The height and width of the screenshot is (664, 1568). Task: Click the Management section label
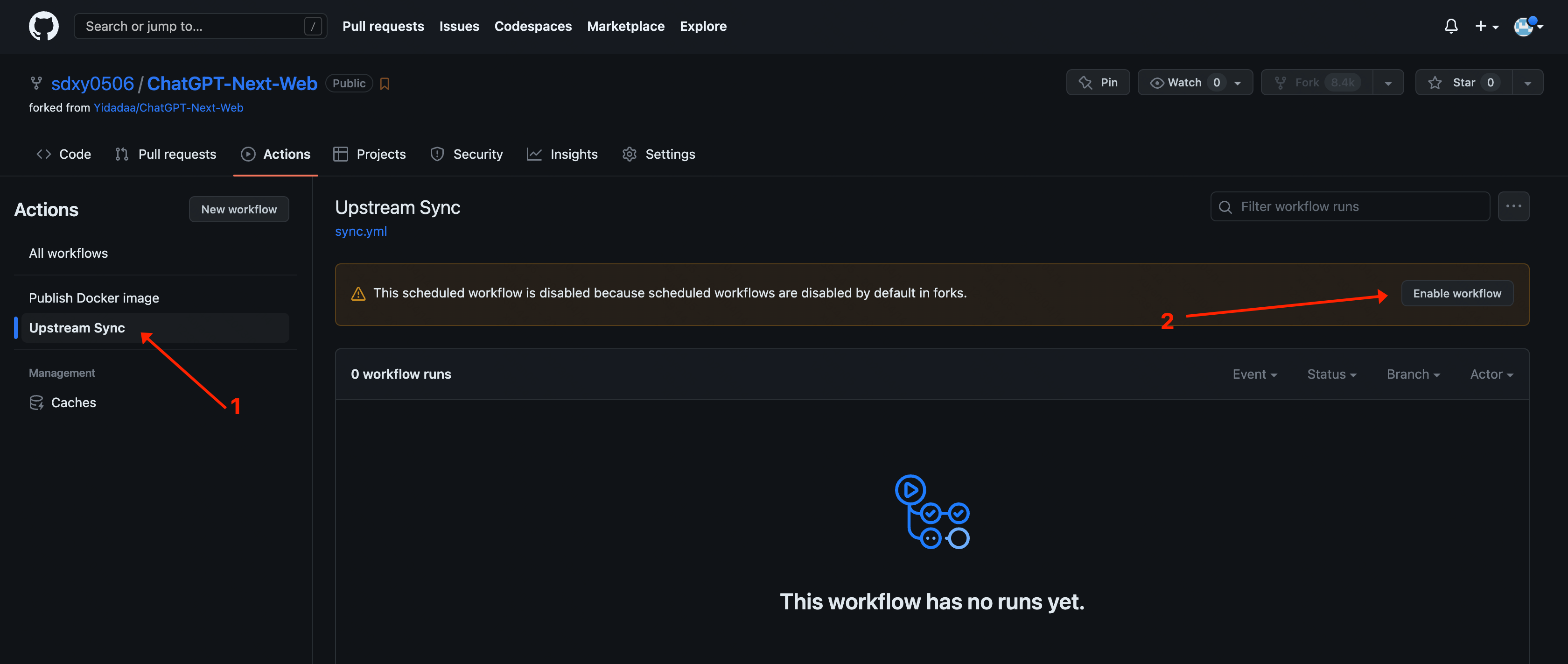click(x=62, y=373)
